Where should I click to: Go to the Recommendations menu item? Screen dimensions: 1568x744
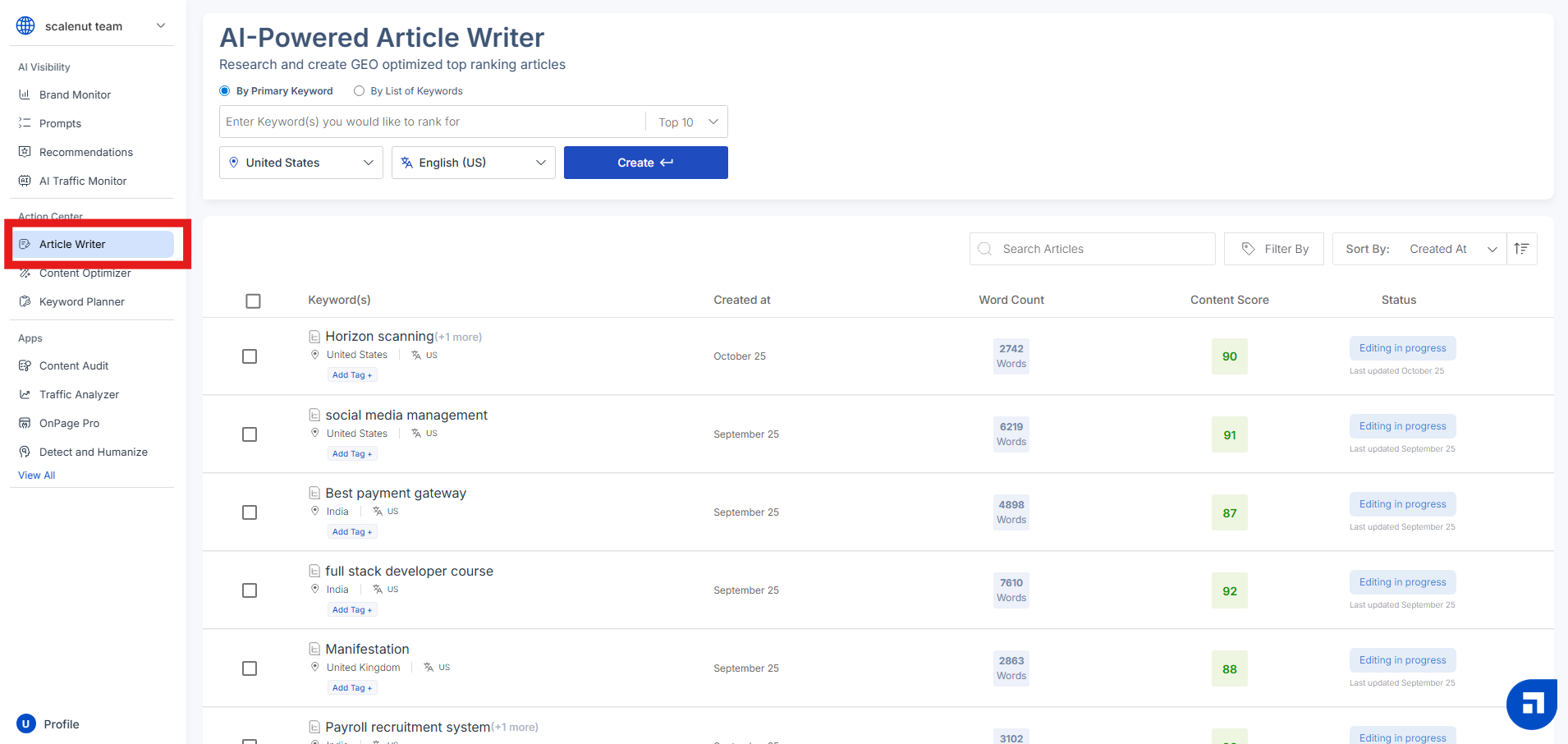pyautogui.click(x=85, y=152)
